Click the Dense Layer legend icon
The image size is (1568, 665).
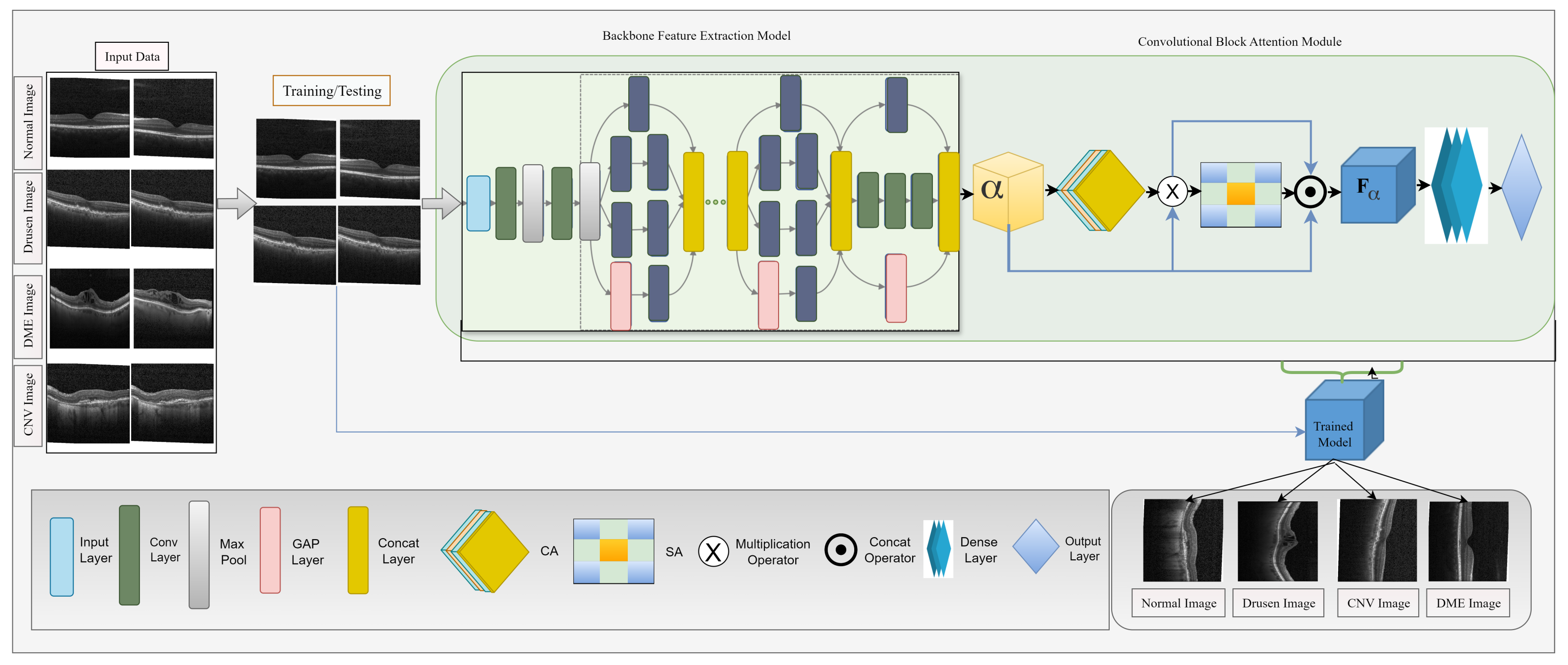point(938,549)
